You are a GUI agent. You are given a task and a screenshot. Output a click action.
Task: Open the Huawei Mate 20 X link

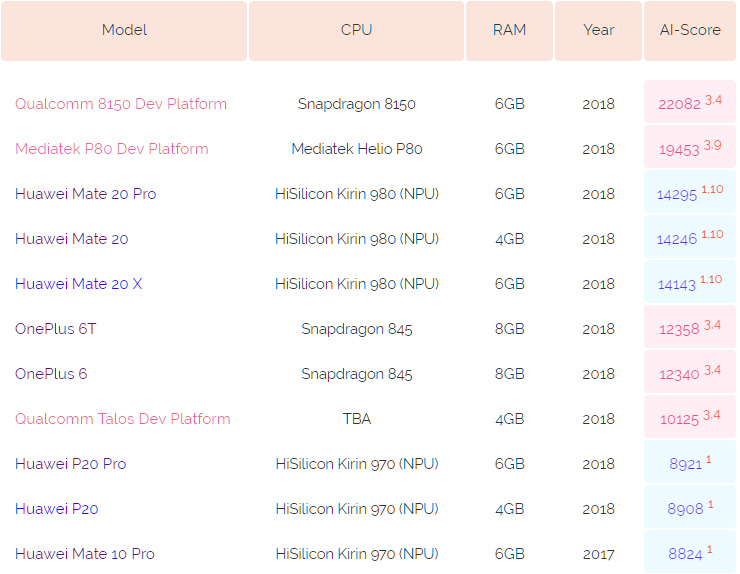(78, 284)
